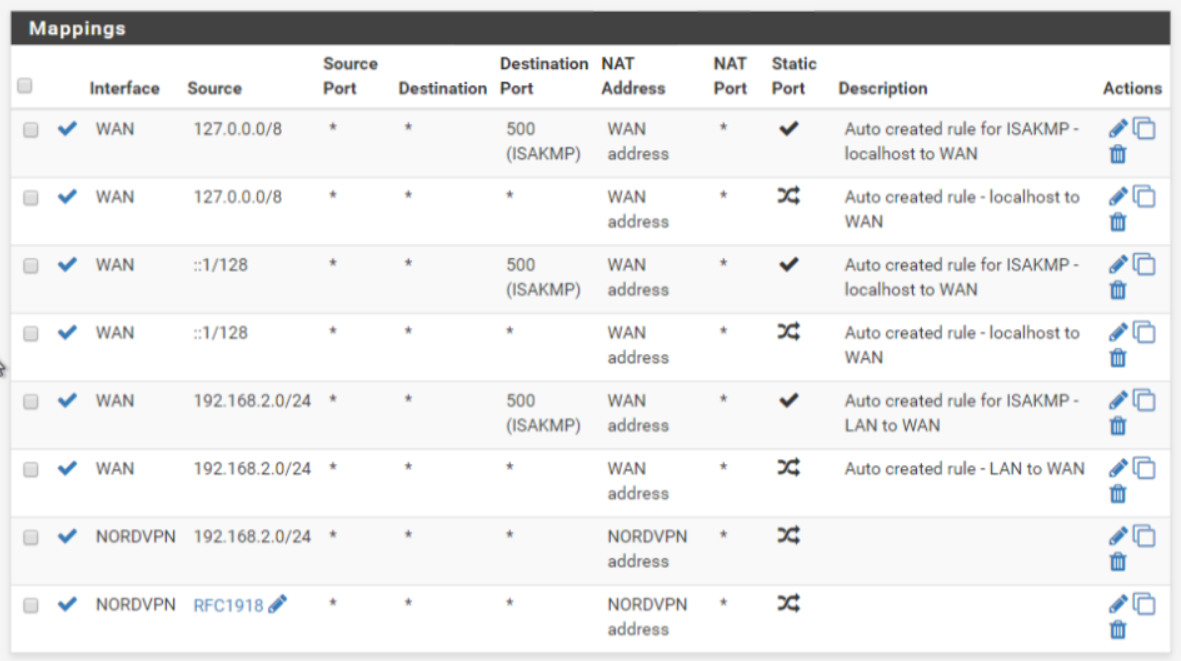Image resolution: width=1181 pixels, height=661 pixels.
Task: Copy the ::1/128 ISAKMP localhost mapping
Action: (x=1144, y=265)
